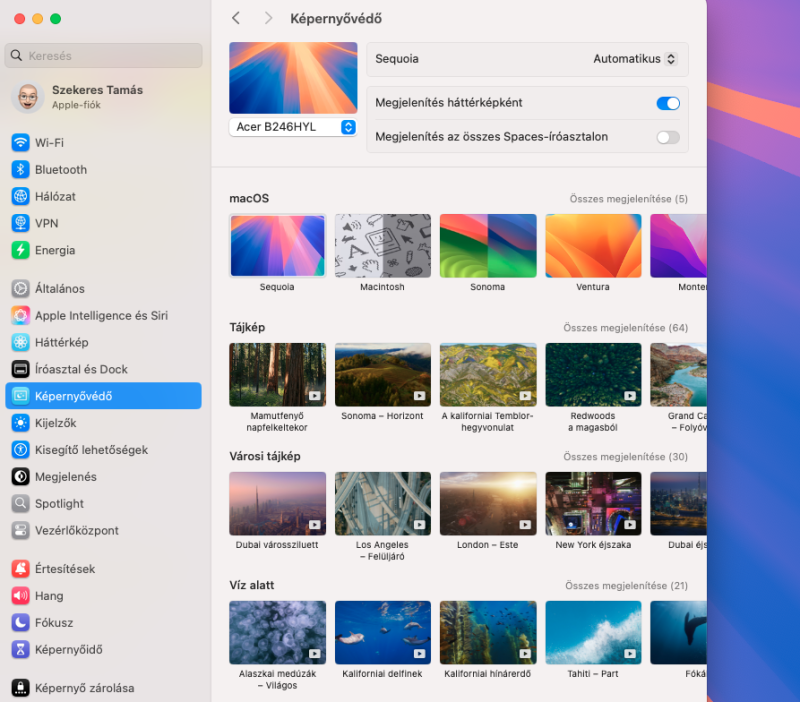The width and height of the screenshot is (800, 702).
Task: Select Spotlight label in the sidebar
Action: tap(59, 504)
